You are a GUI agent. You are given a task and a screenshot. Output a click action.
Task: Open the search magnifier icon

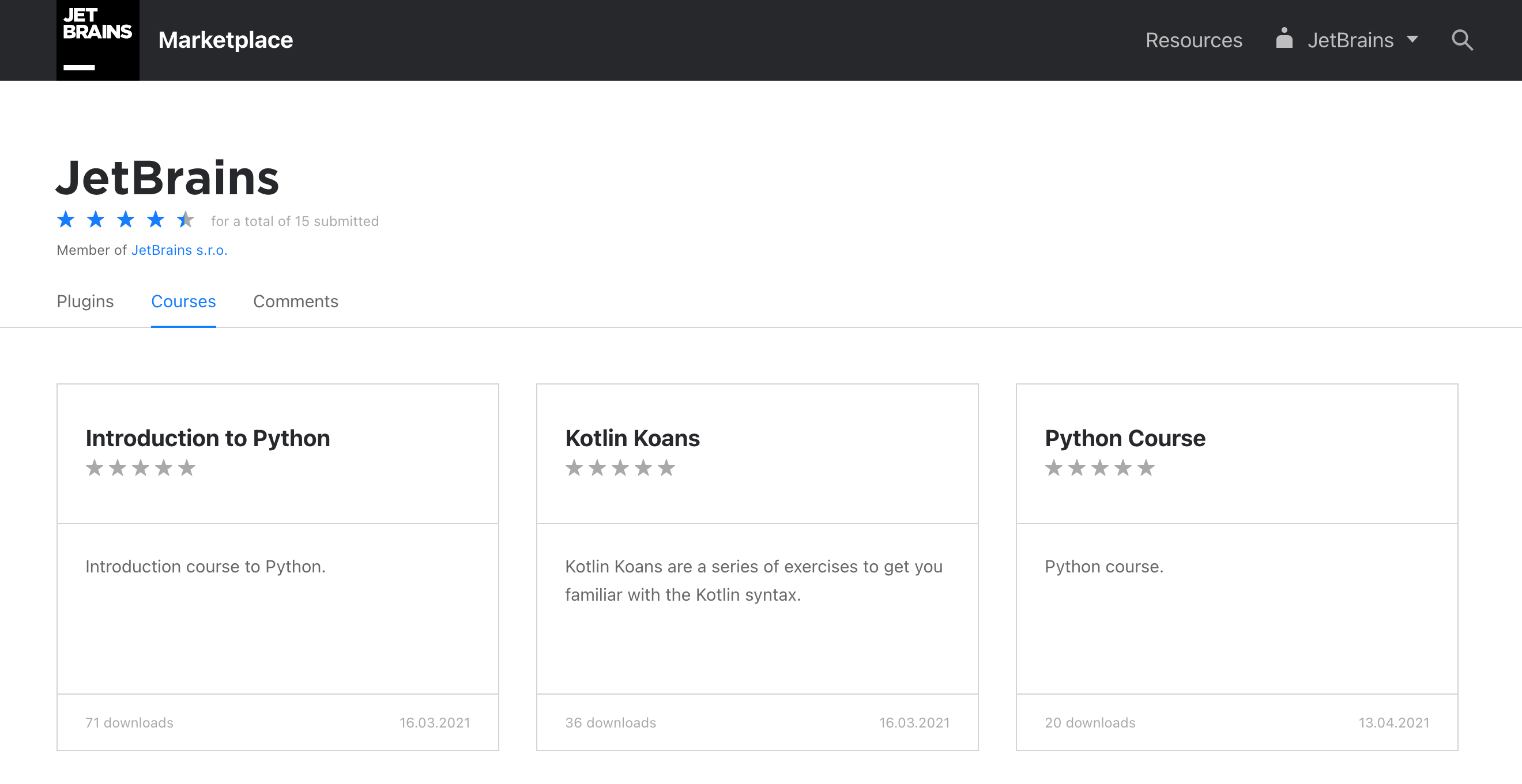point(1461,40)
